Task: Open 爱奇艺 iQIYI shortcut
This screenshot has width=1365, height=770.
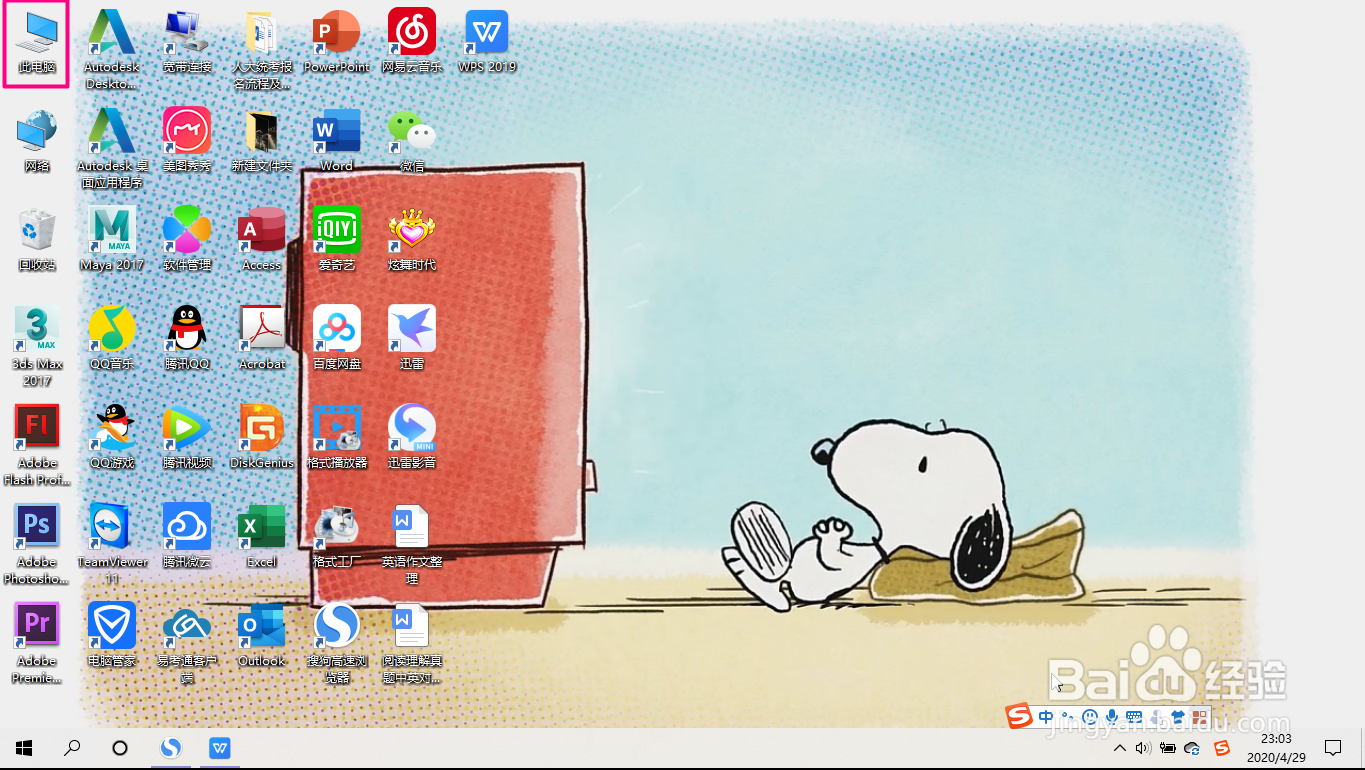Action: click(337, 240)
